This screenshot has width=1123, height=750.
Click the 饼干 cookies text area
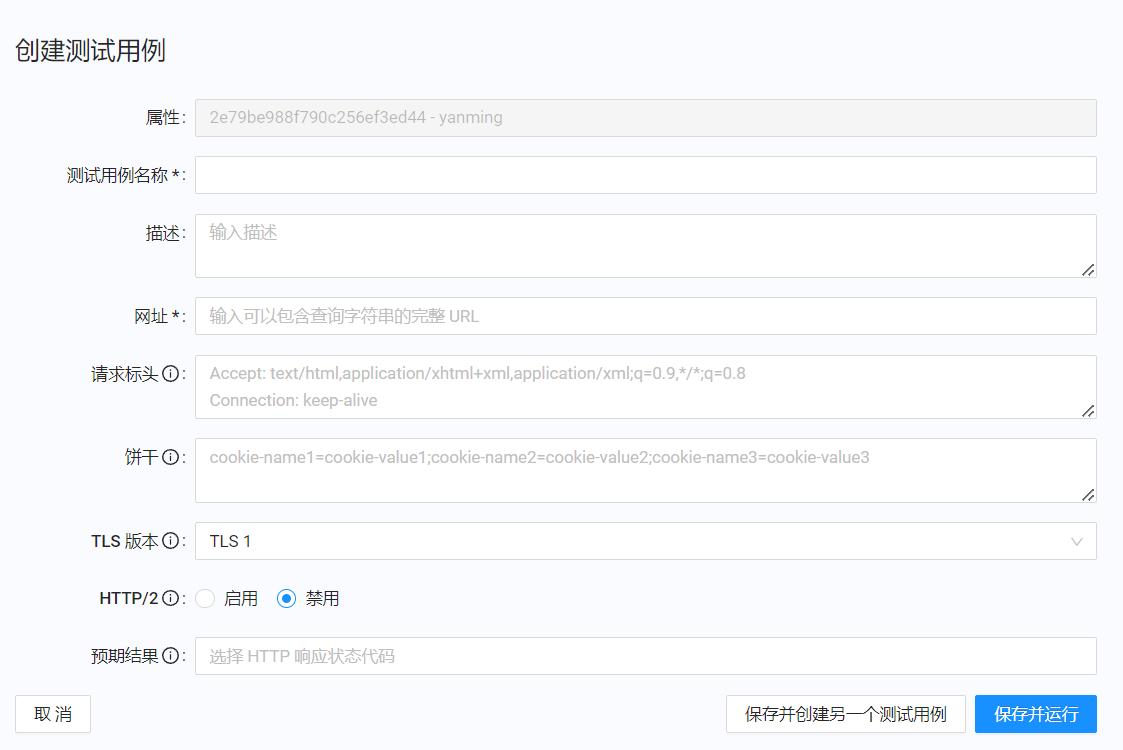tap(645, 470)
